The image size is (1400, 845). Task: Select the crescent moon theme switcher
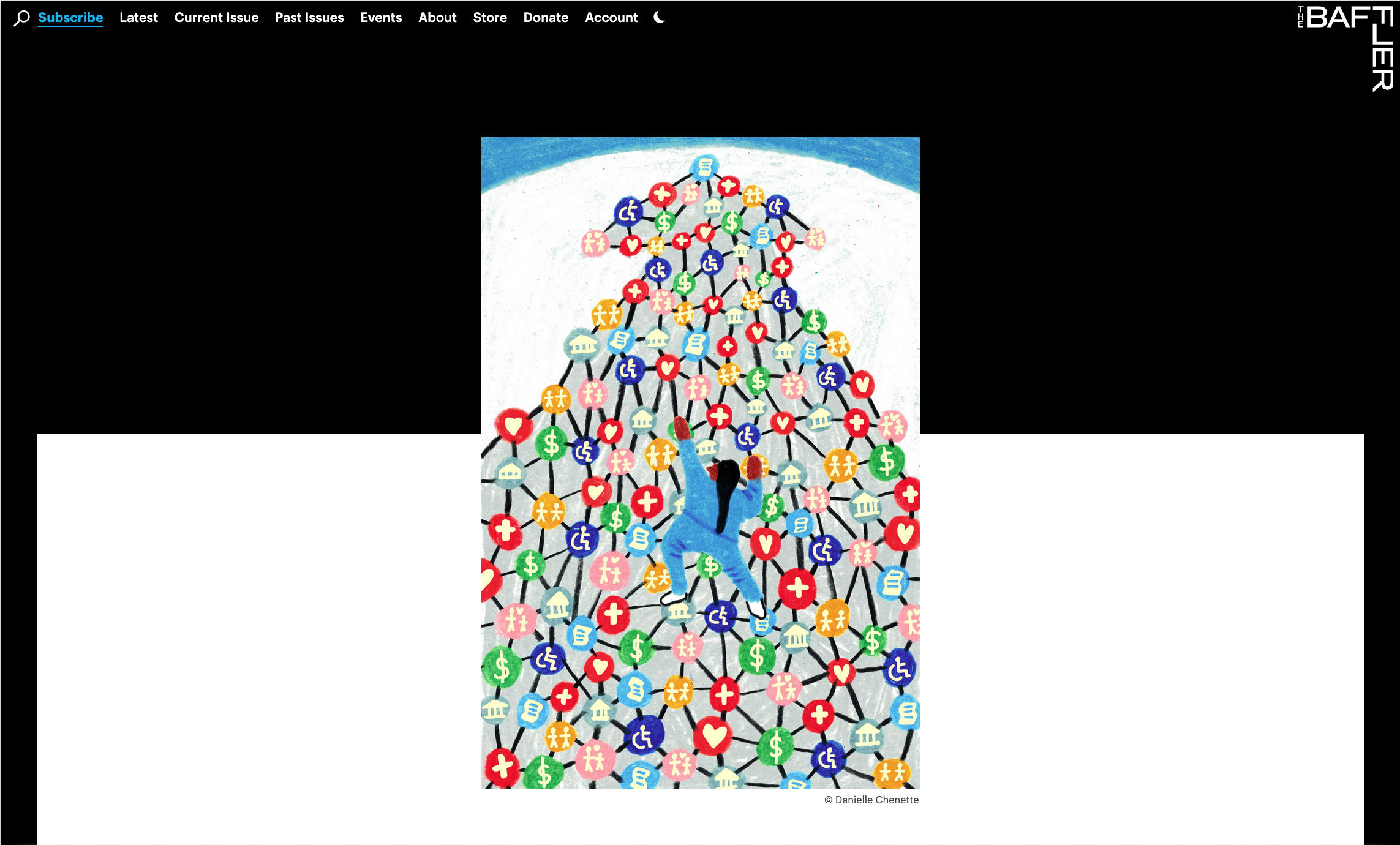[658, 18]
